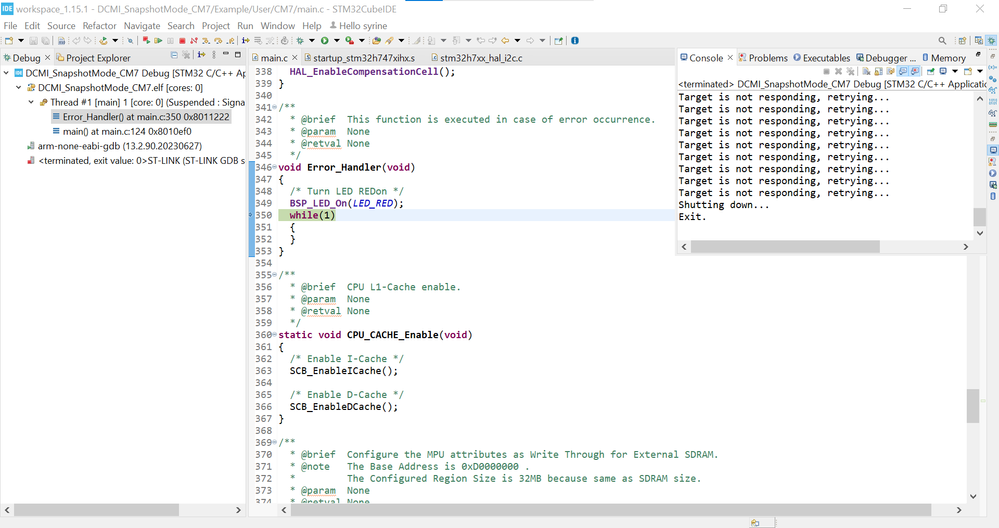Open the startup_stm32h747xihx.s editor tab
Image resolution: width=999 pixels, height=528 pixels.
click(x=362, y=58)
